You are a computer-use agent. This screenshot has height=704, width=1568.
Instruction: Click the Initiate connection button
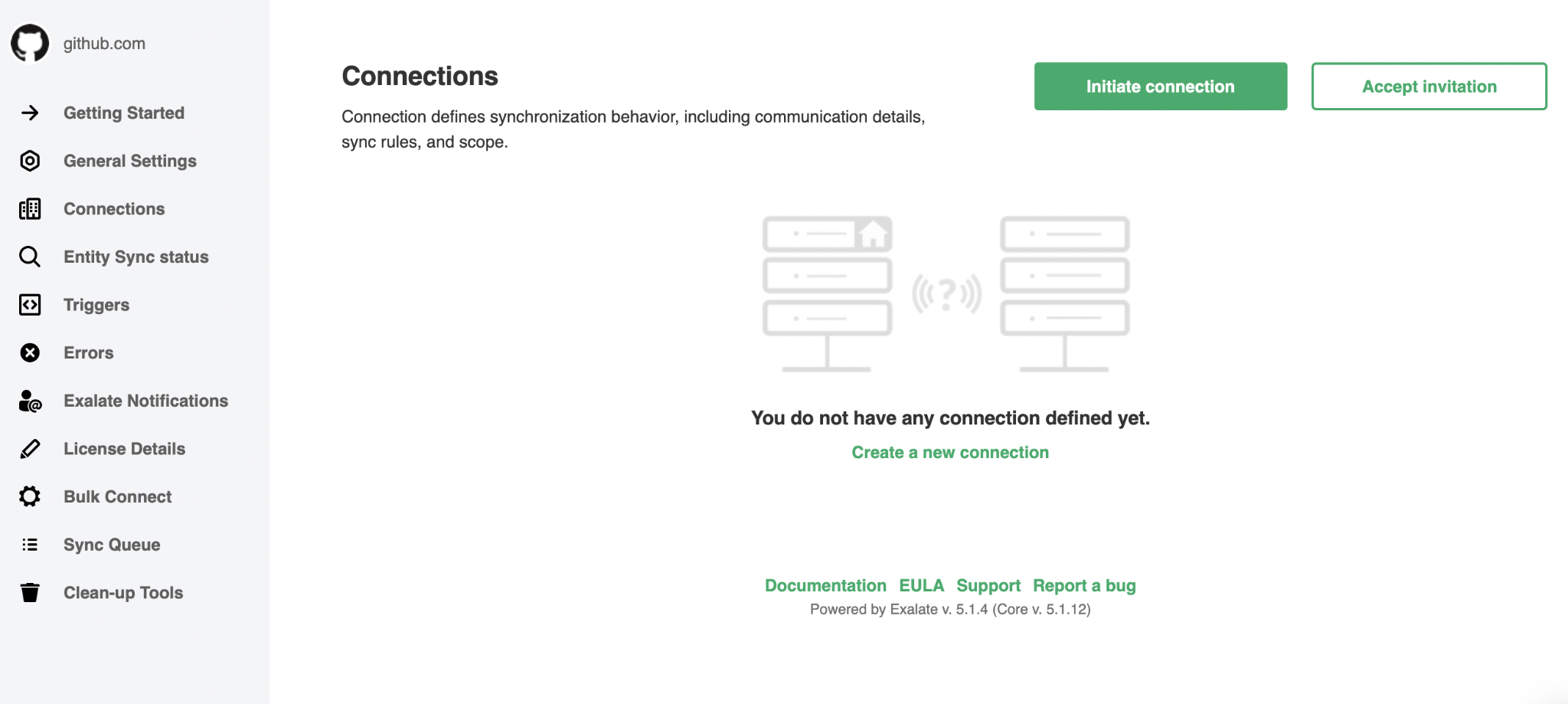1161,87
